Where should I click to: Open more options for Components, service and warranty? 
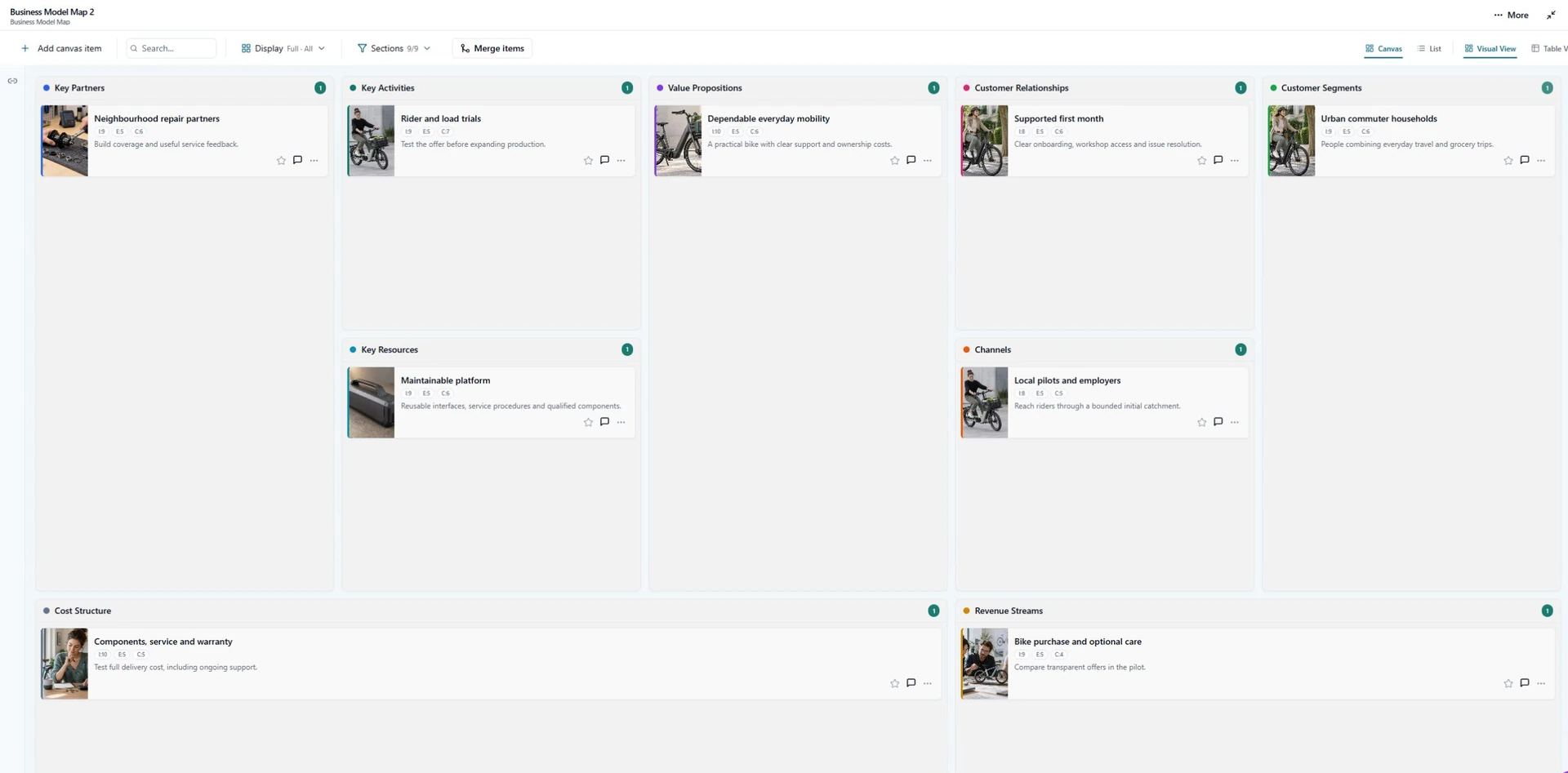[927, 684]
